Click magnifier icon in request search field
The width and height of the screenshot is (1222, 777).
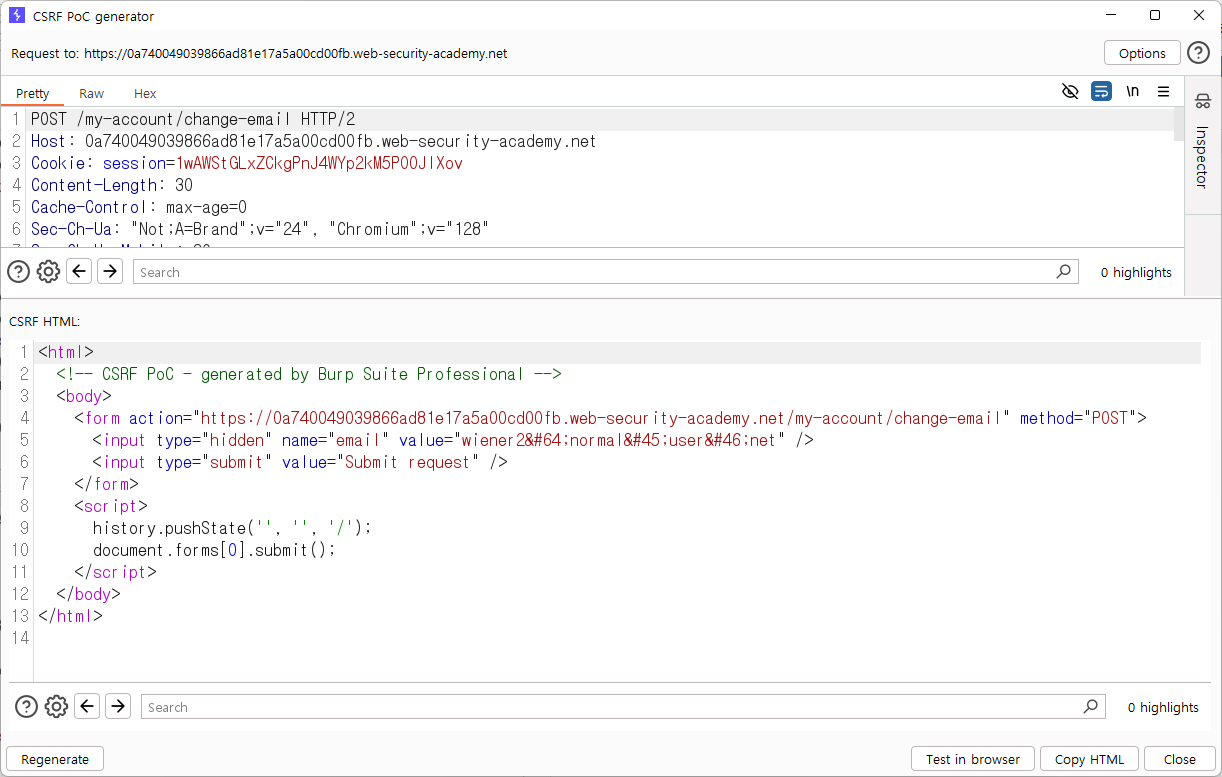(x=1063, y=271)
